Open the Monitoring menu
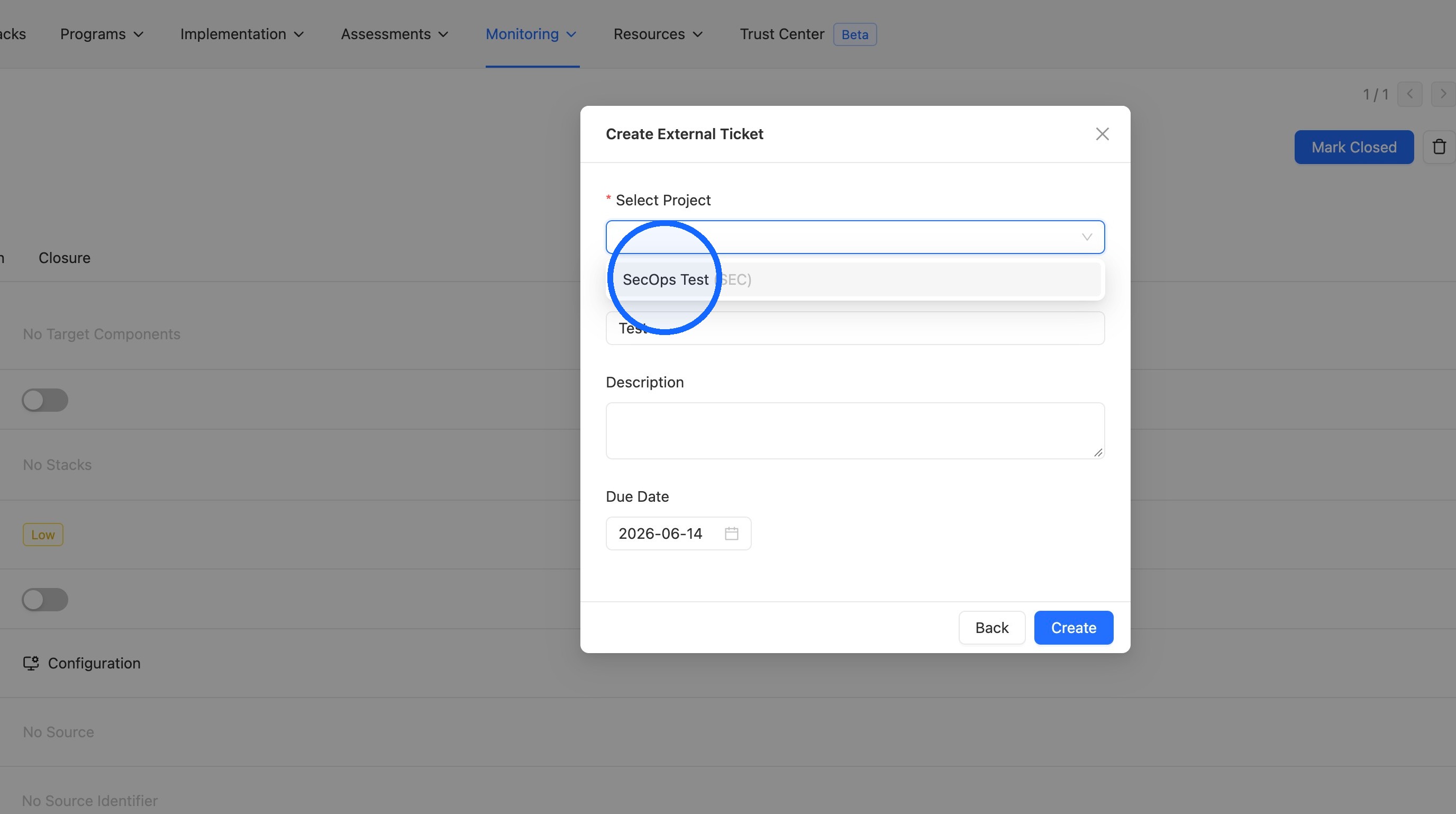Image resolution: width=1456 pixels, height=814 pixels. coord(531,34)
